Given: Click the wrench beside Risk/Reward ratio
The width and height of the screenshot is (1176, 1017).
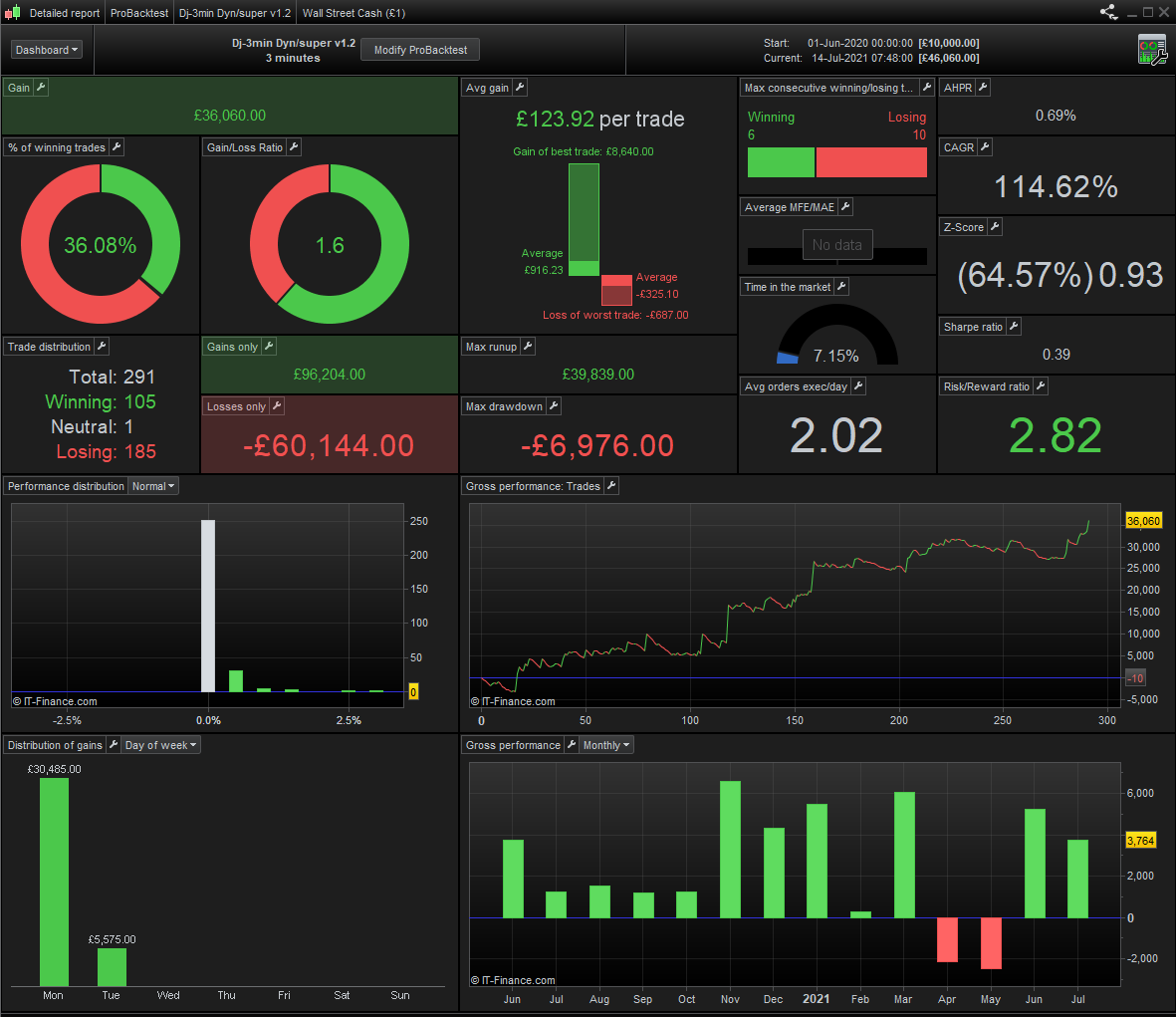Looking at the screenshot, I should pos(1041,386).
